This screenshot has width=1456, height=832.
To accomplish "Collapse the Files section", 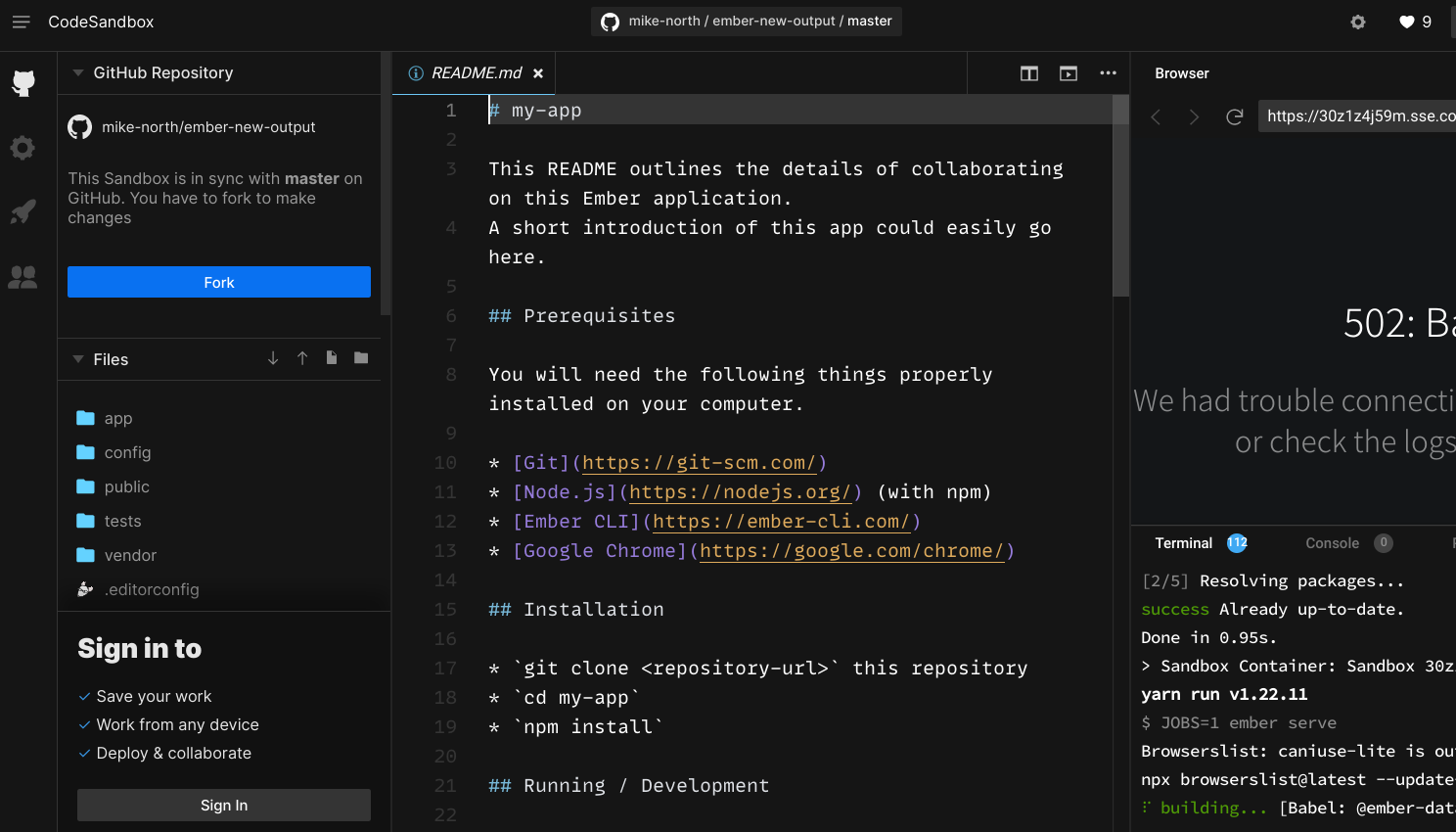I will coord(78,359).
